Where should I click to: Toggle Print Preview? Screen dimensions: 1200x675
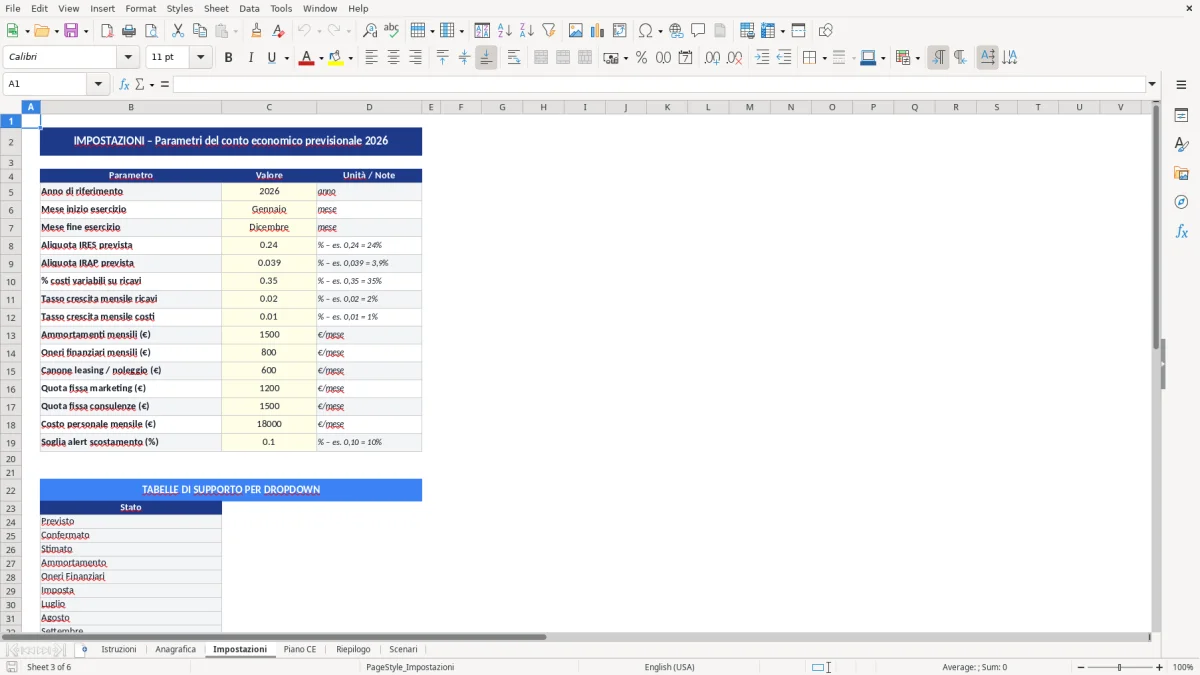[150, 31]
